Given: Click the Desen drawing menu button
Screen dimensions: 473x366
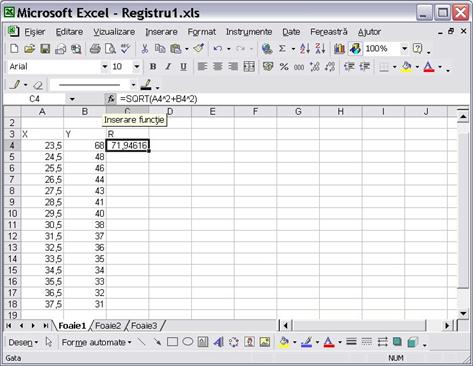Looking at the screenshot, I should pyautogui.click(x=23, y=342).
